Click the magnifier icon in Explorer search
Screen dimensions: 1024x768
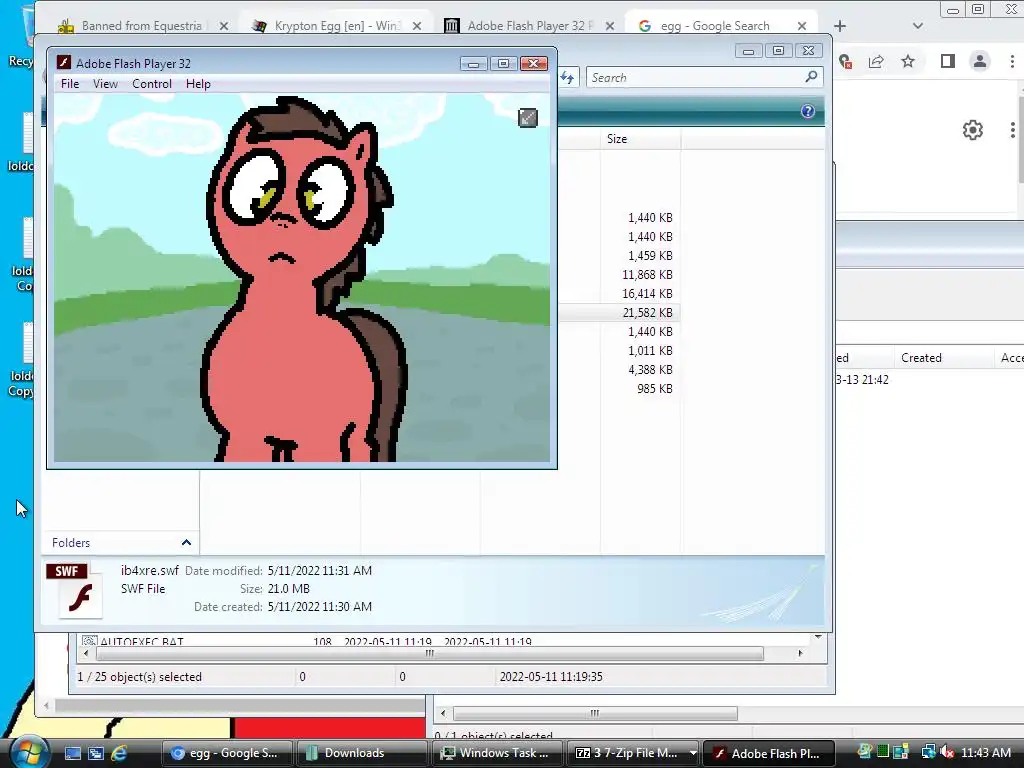[x=811, y=77]
